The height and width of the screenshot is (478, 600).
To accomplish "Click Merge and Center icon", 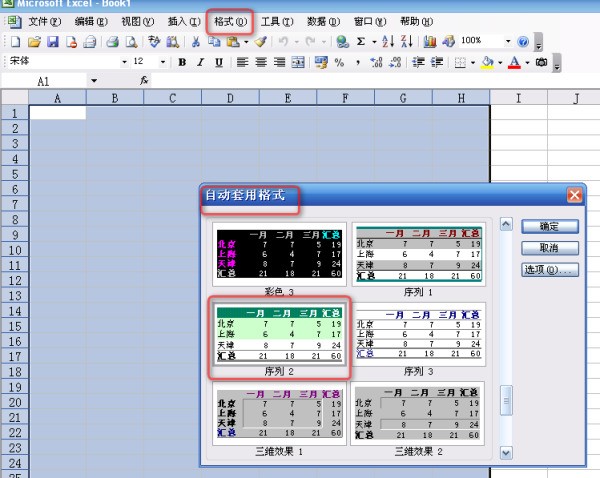I will point(298,62).
